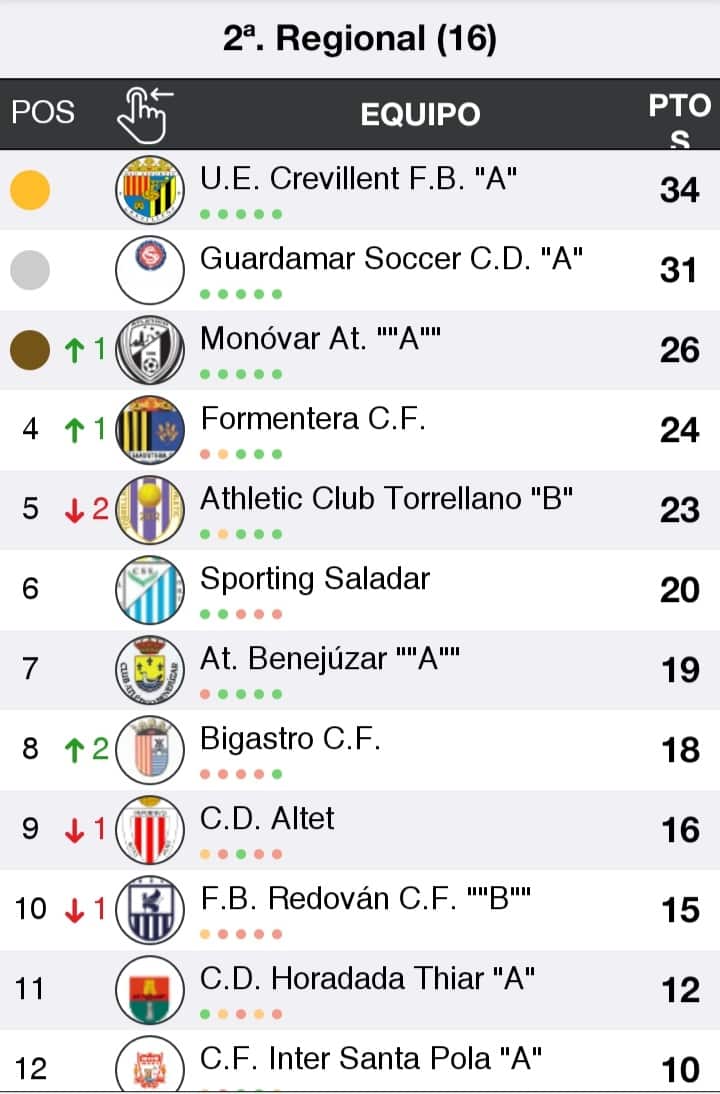Tap the Bigastro C.F. shield

(150, 750)
